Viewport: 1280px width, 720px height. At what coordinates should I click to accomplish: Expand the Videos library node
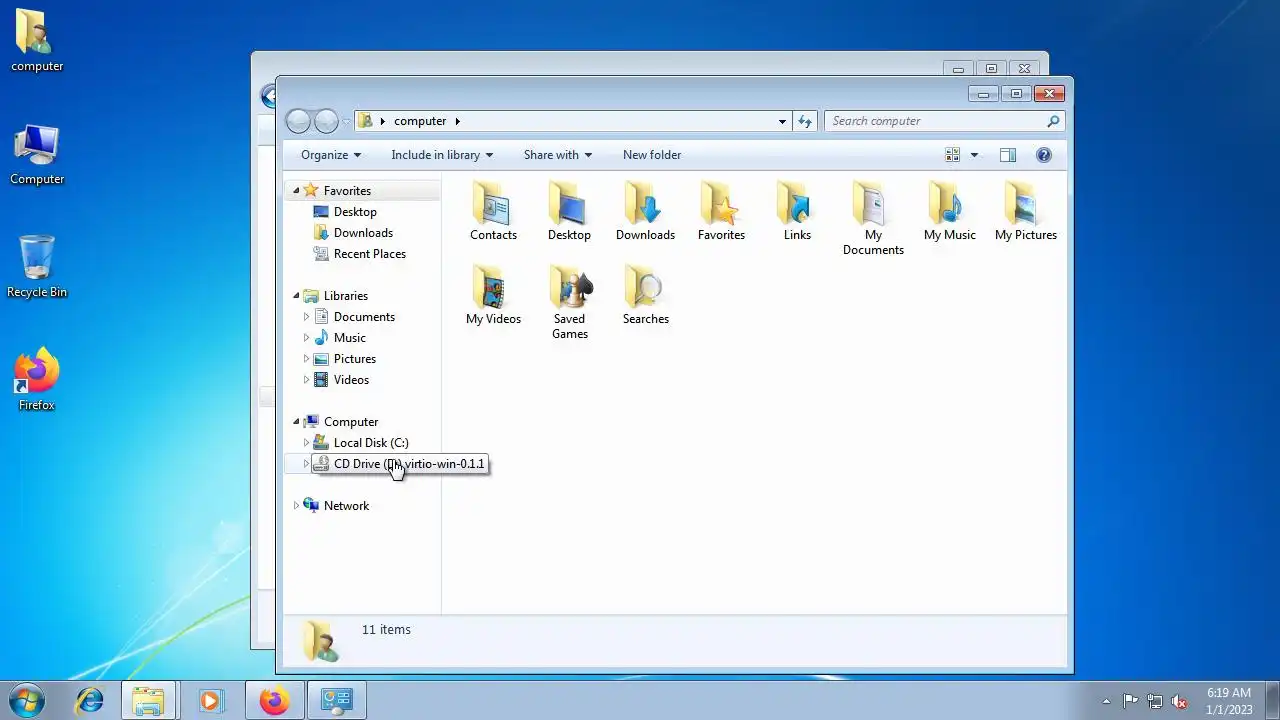pos(306,380)
